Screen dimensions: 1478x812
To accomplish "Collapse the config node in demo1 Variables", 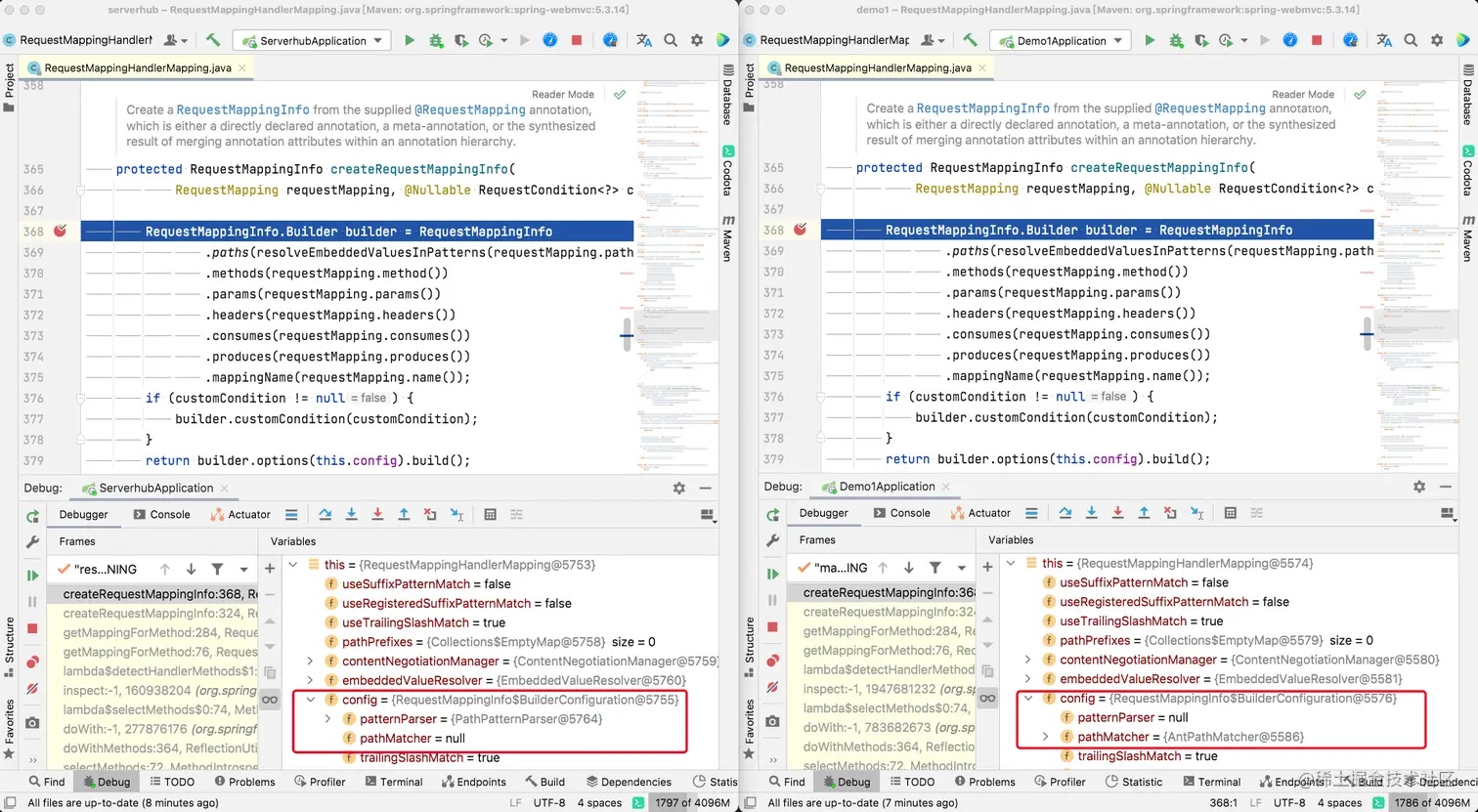I will 1028,699.
